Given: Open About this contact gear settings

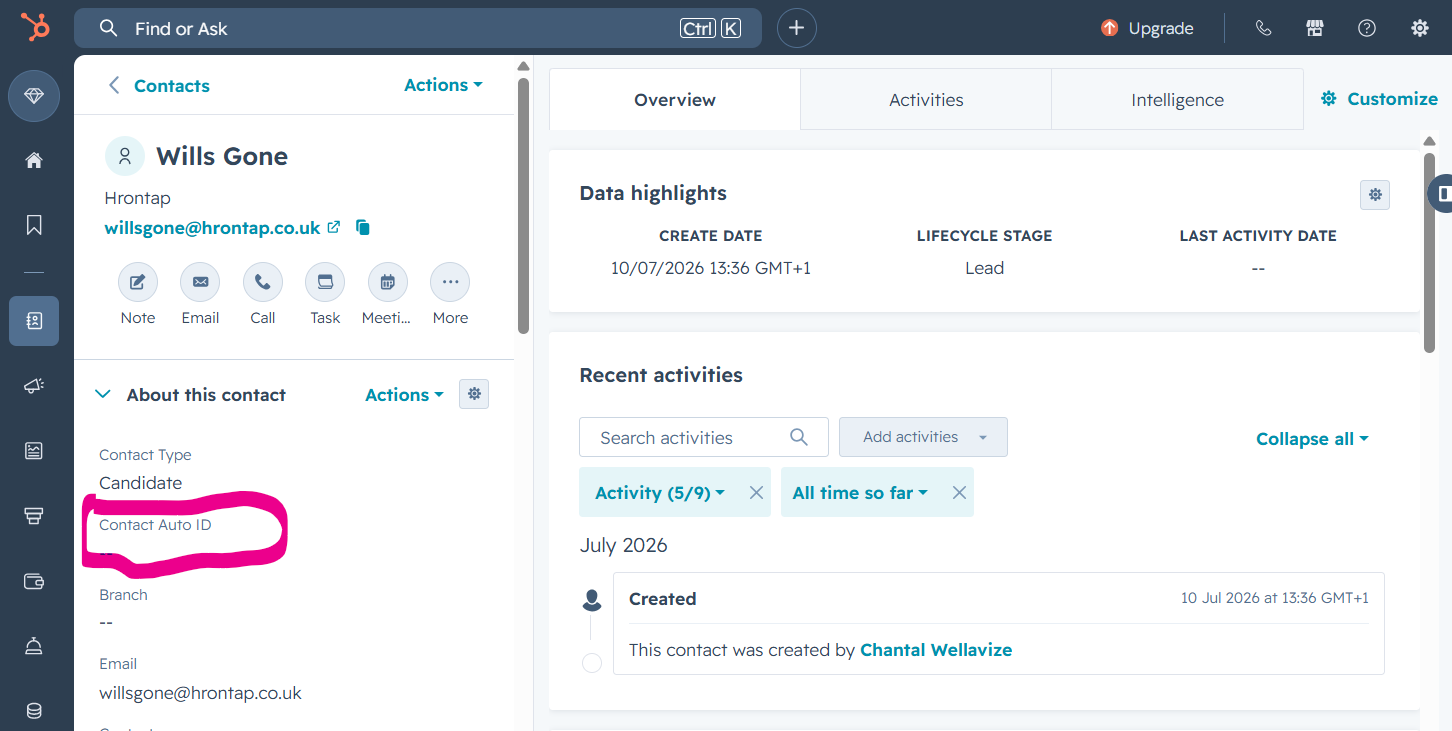Looking at the screenshot, I should point(474,394).
